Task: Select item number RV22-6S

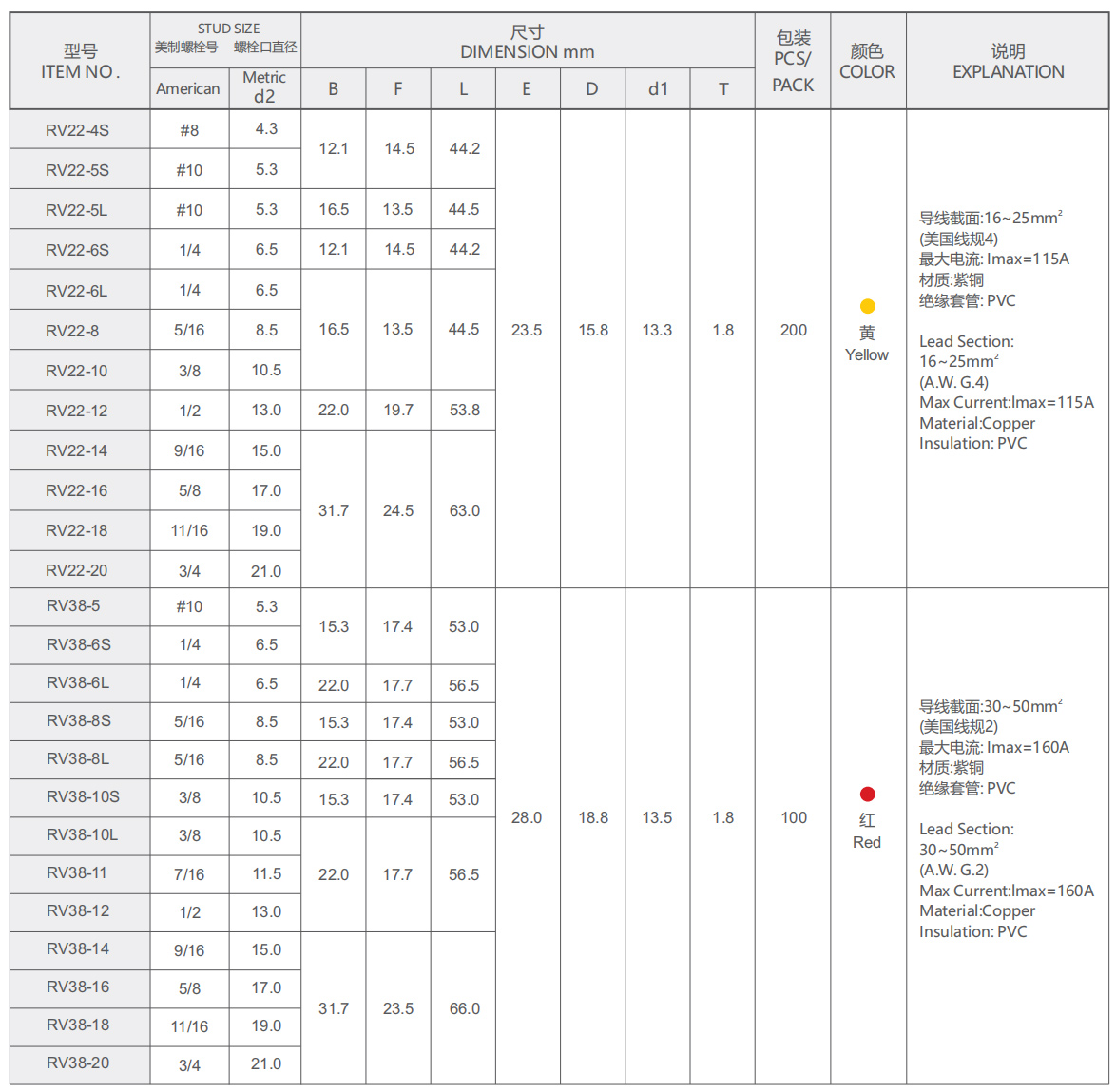Action: 78,250
